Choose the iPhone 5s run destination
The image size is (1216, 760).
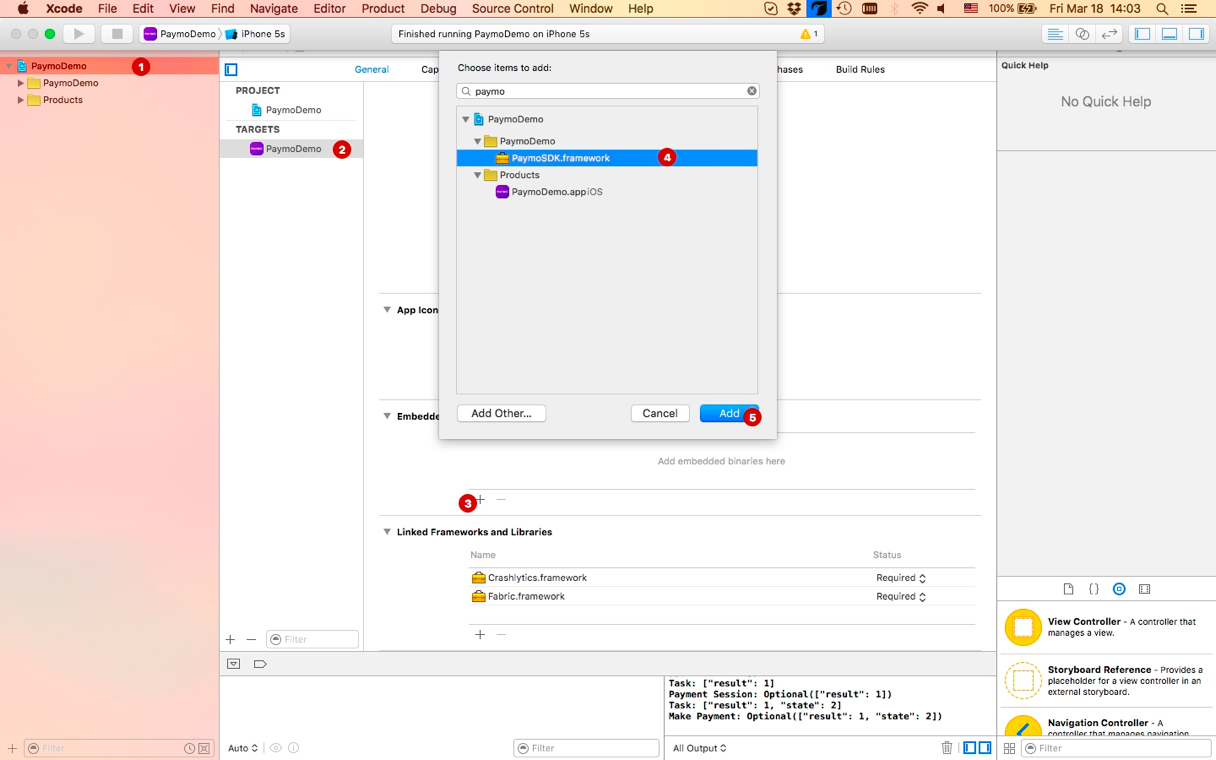[254, 34]
